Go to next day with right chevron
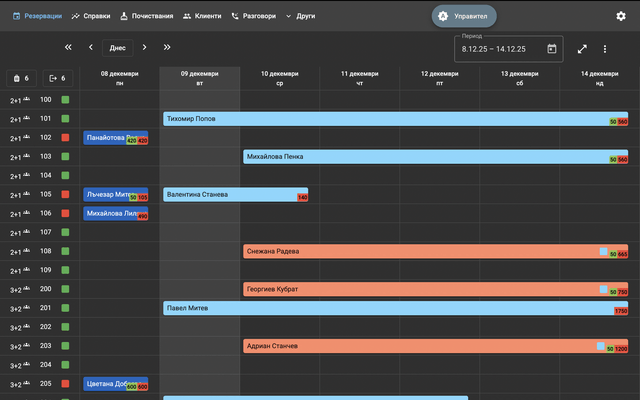Image resolution: width=640 pixels, height=400 pixels. [x=144, y=47]
